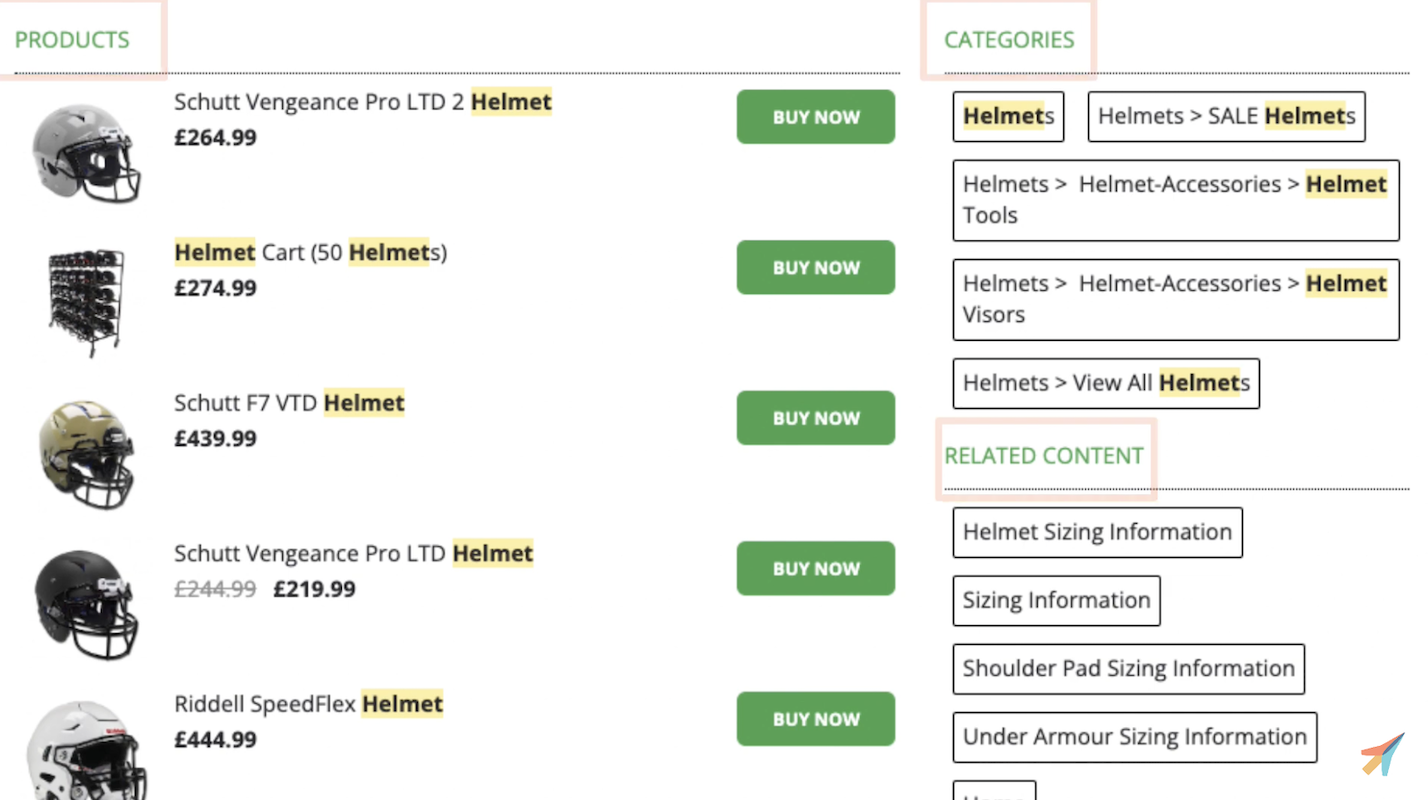
Task: Click the £264.99 price
Action: coord(215,138)
